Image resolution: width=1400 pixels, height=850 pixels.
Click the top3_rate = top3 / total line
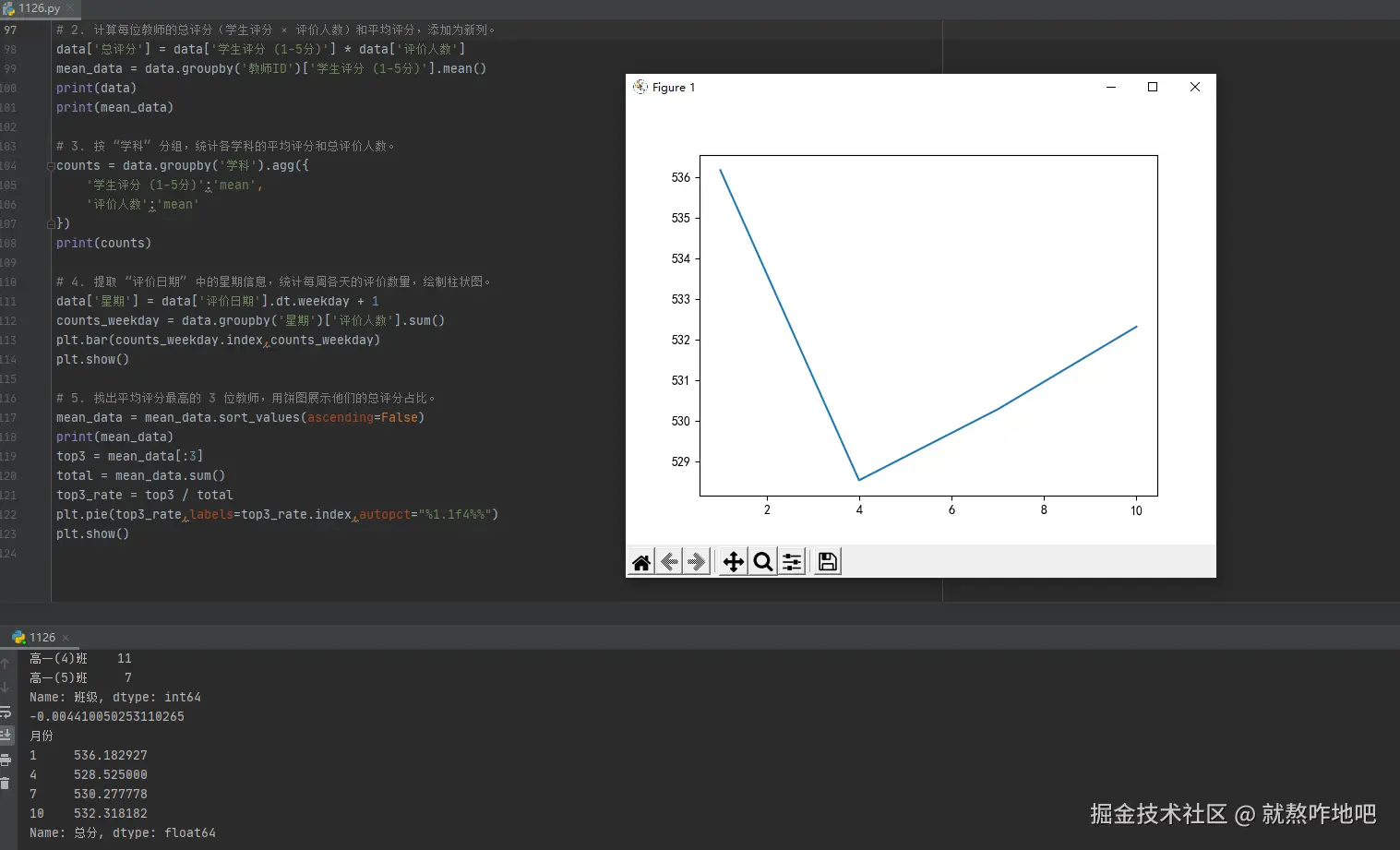click(144, 496)
